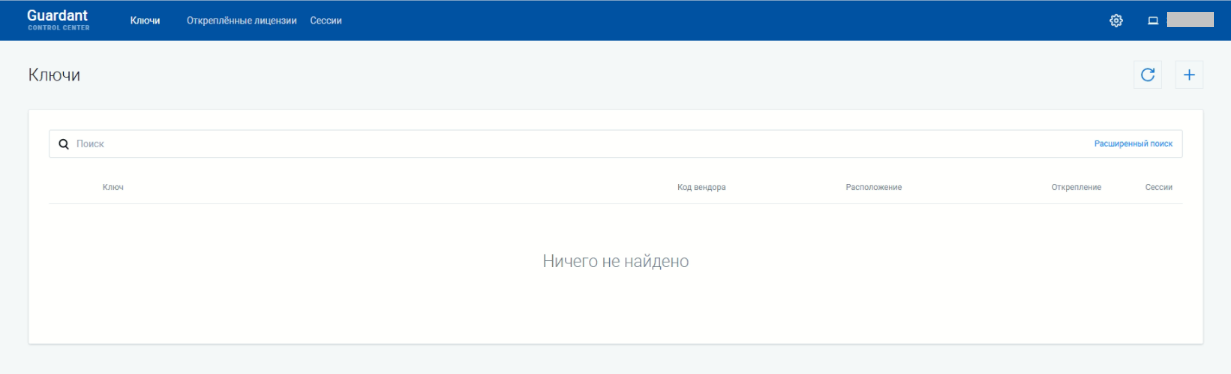This screenshot has height=374, width=1231.
Task: Refresh the keys list
Action: tap(1148, 74)
